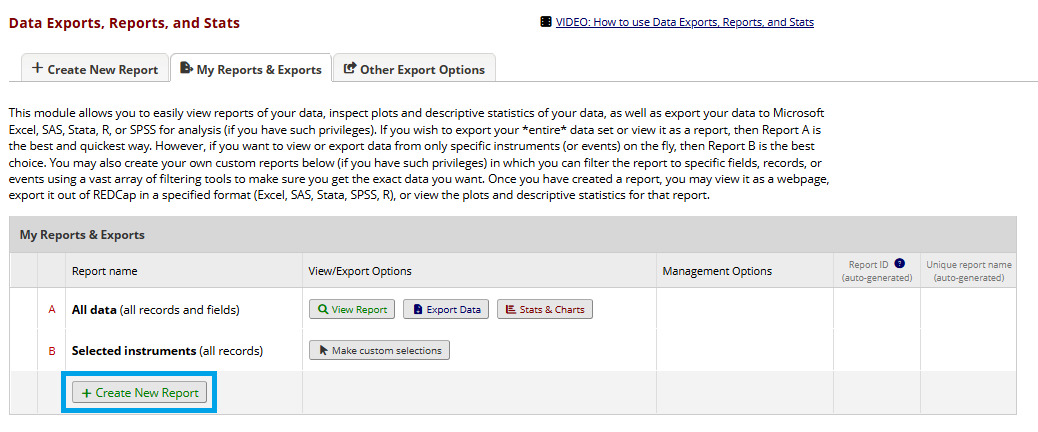
Task: Open the video on using Data Exports
Action: pos(684,22)
